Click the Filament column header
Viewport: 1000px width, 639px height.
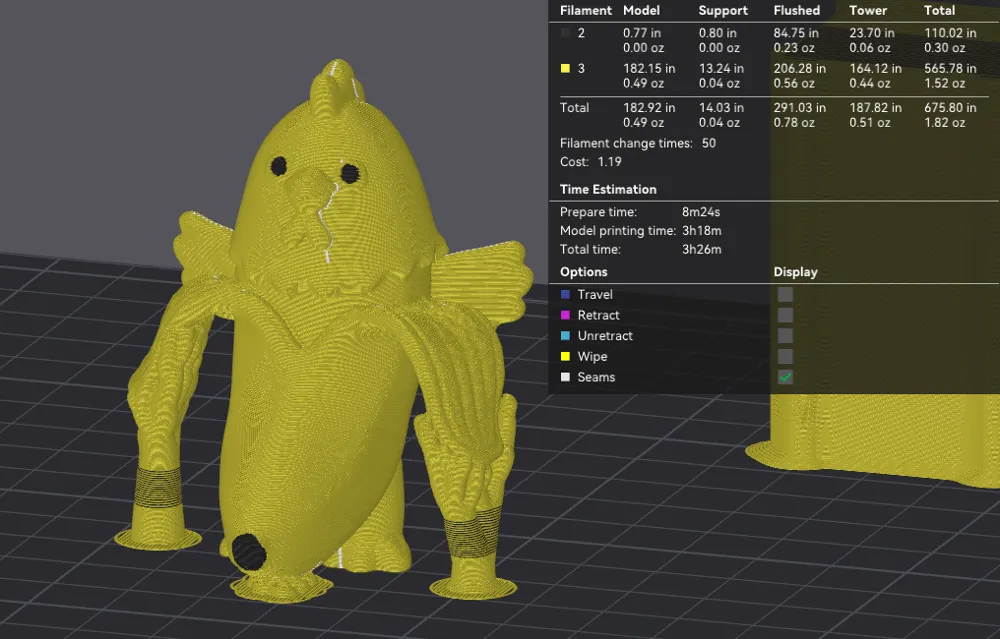(x=585, y=10)
